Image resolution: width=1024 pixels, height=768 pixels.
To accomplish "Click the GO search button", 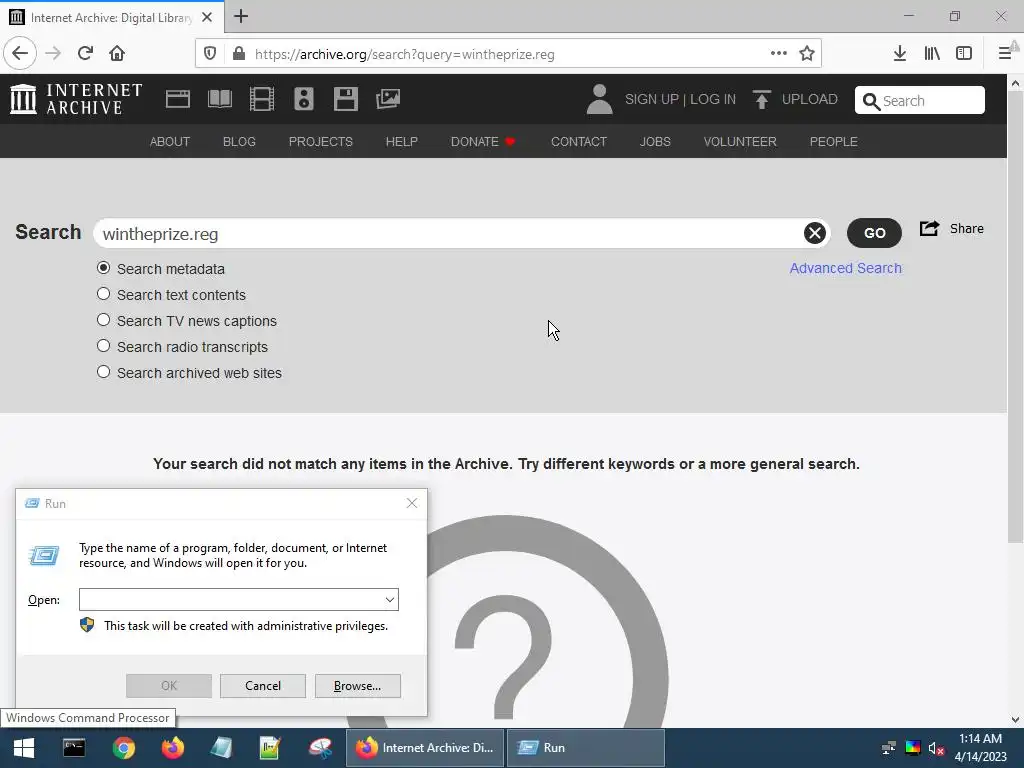I will pos(874,233).
